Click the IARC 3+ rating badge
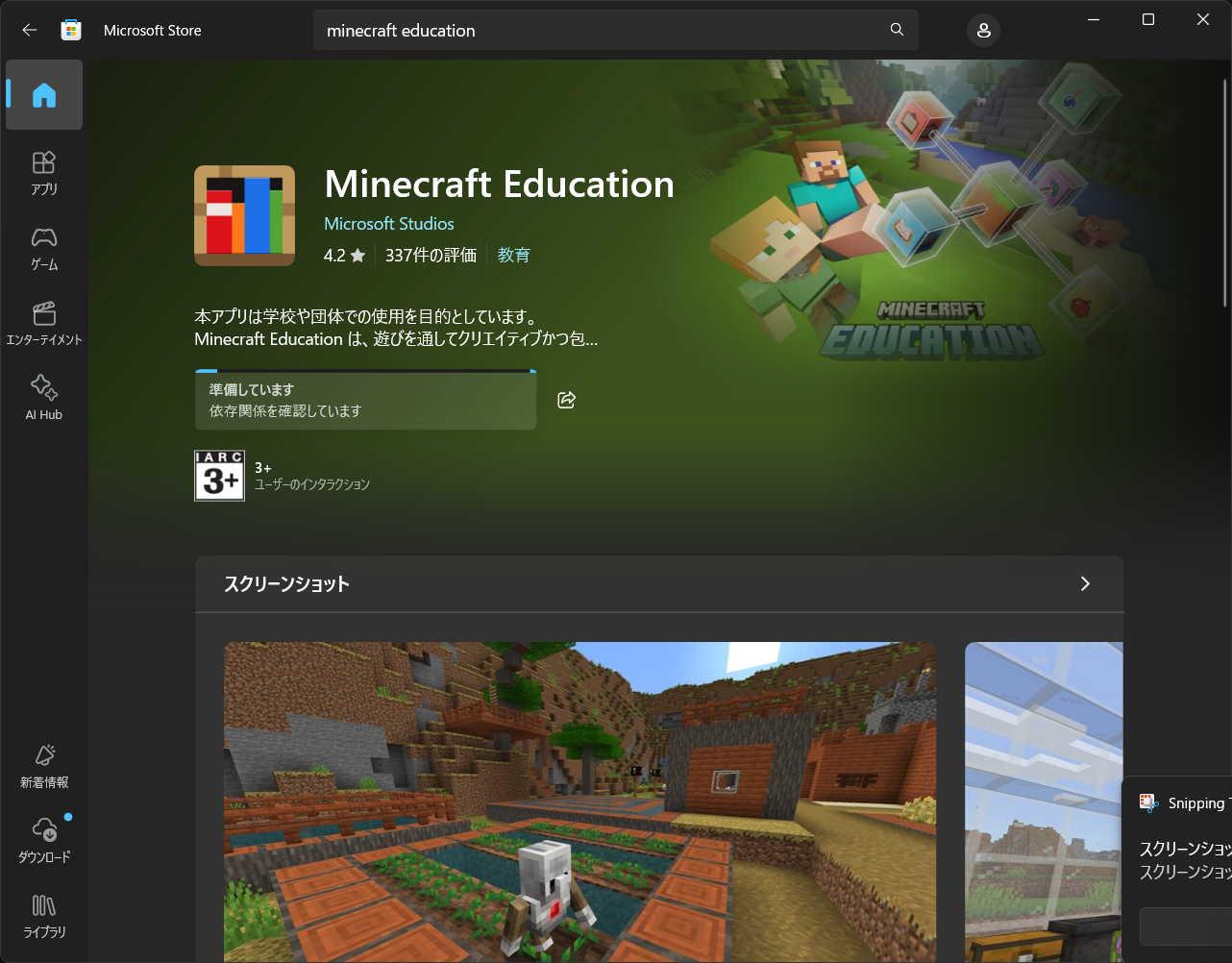Image resolution: width=1232 pixels, height=963 pixels. [219, 476]
